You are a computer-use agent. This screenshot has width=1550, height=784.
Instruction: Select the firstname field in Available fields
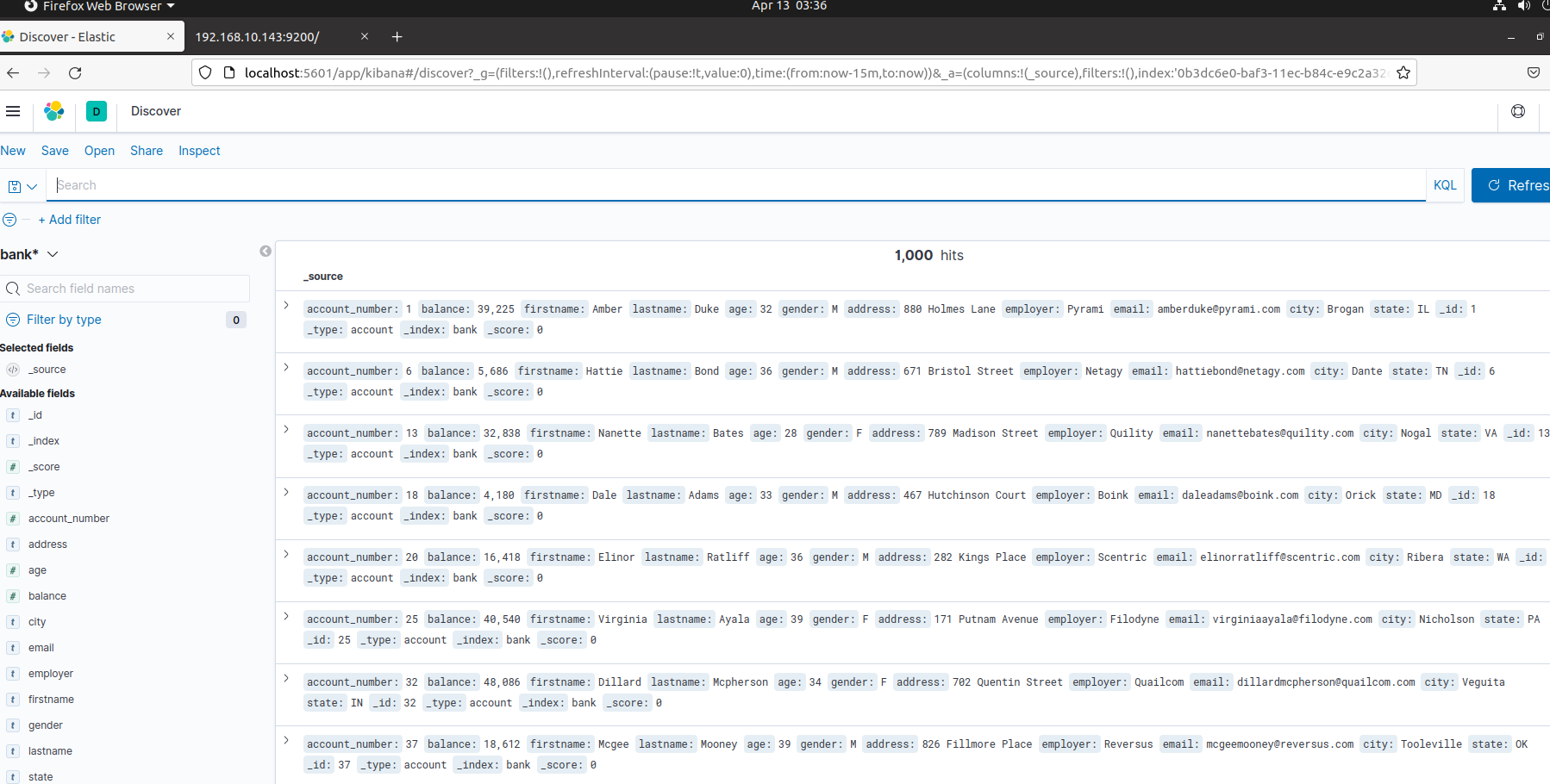51,700
